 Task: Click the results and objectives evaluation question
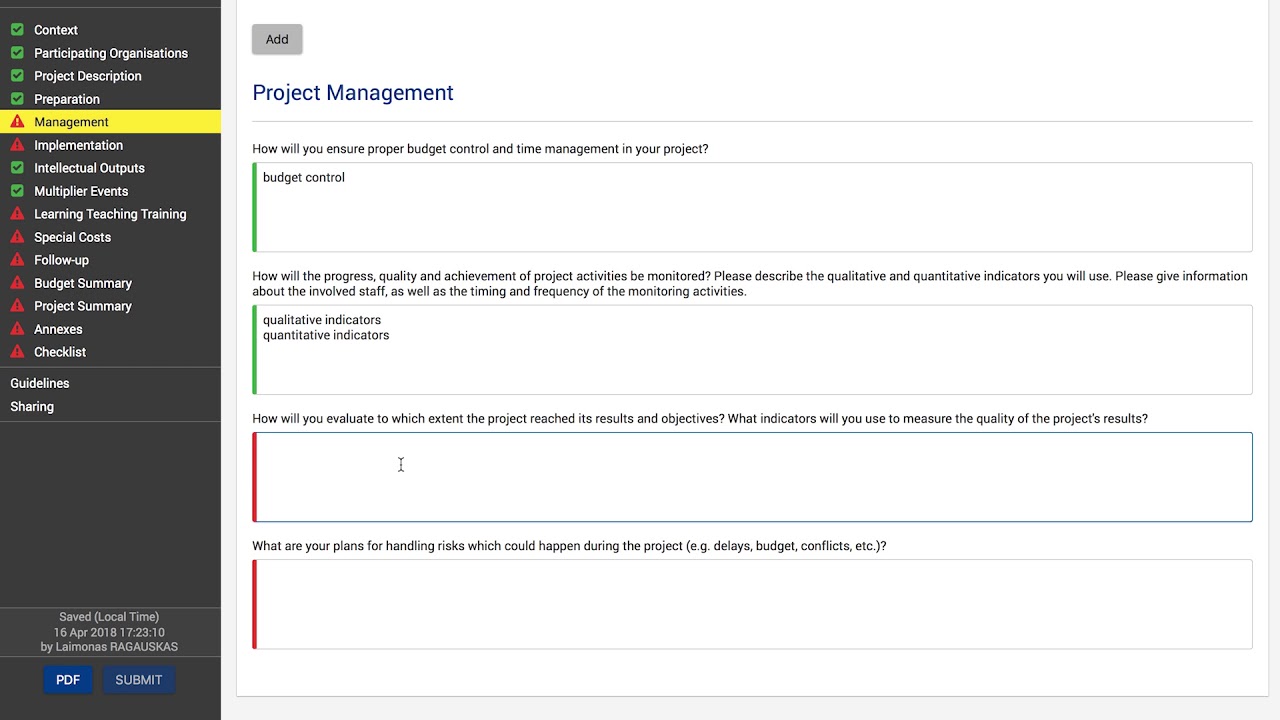point(700,419)
